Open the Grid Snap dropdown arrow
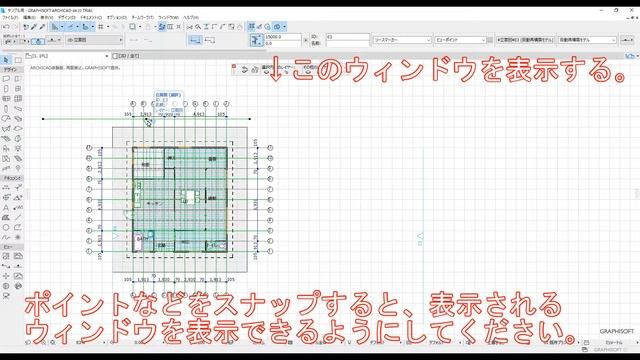 click(108, 27)
